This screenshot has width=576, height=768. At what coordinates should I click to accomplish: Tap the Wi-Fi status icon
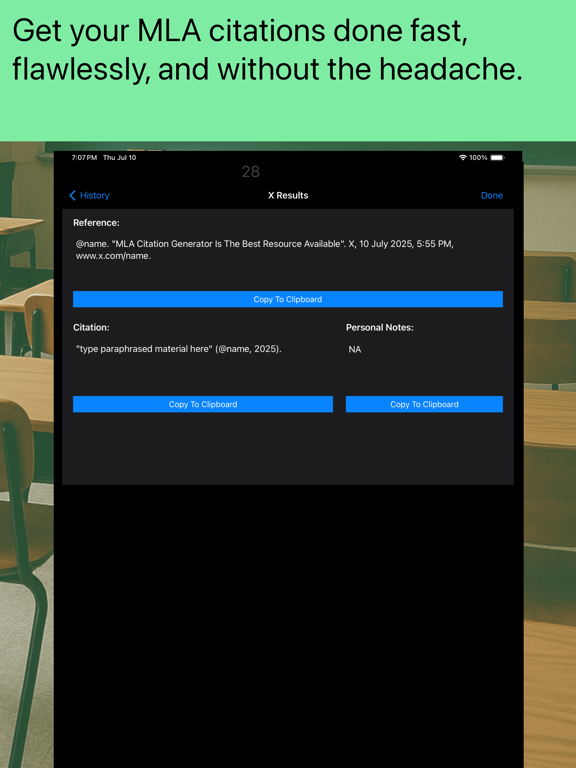point(462,158)
